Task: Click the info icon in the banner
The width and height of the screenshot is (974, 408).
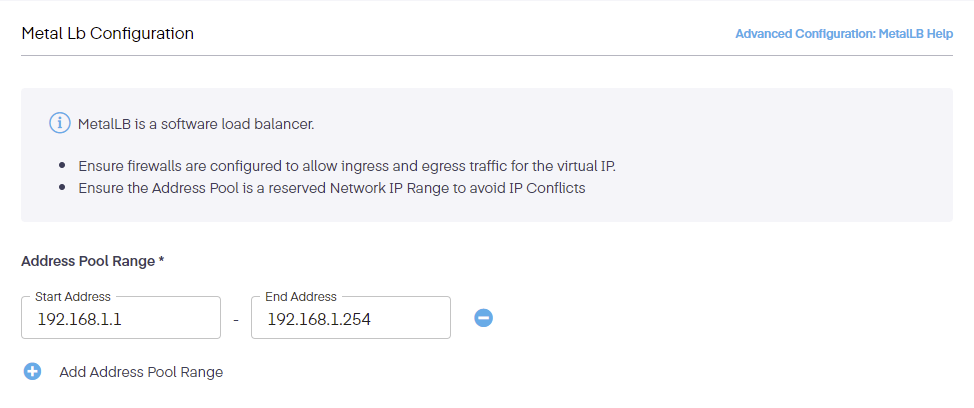Action: (x=60, y=124)
